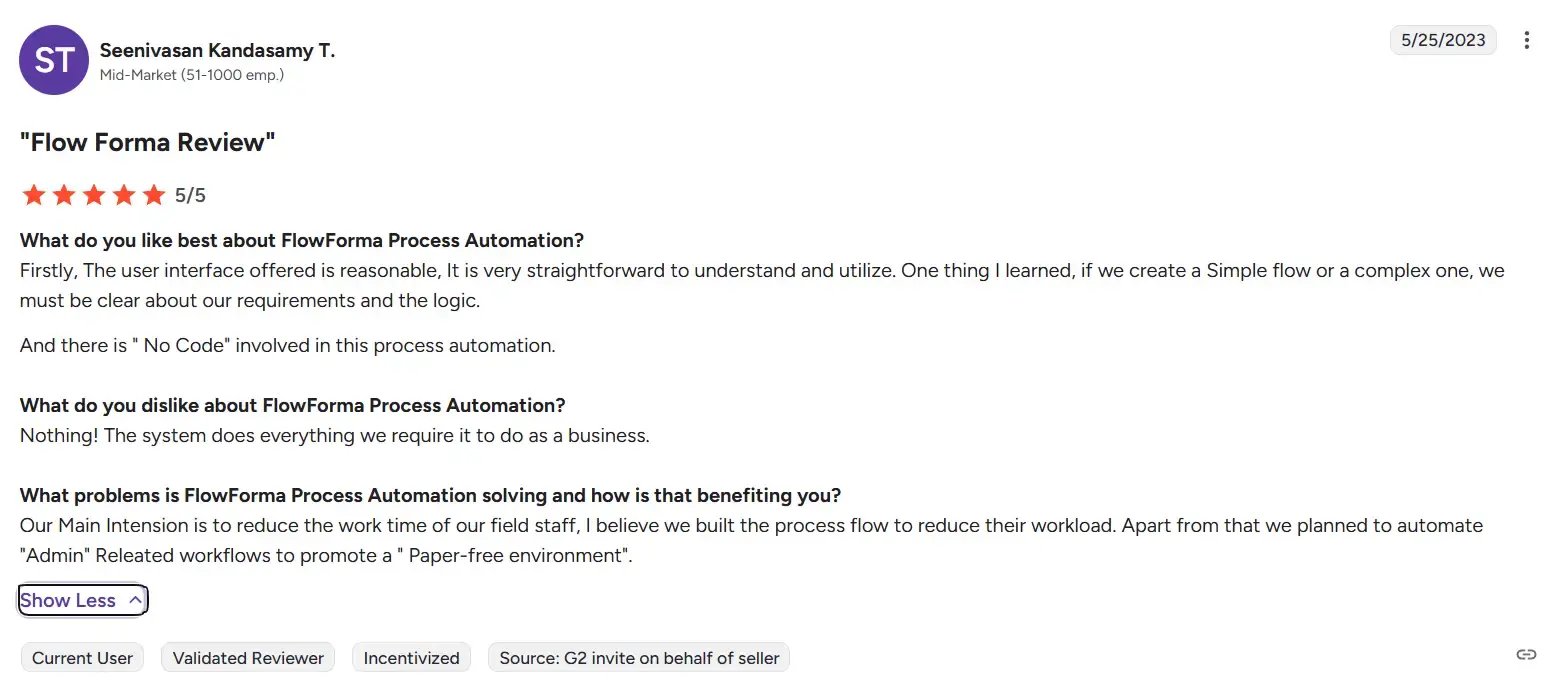Click the "What do you dislike" heading
Viewport: 1567px width, 697px height.
click(293, 405)
